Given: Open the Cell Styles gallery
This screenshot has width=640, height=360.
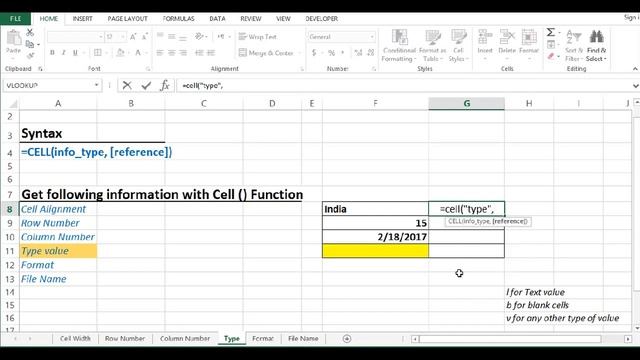Looking at the screenshot, I should point(458,46).
